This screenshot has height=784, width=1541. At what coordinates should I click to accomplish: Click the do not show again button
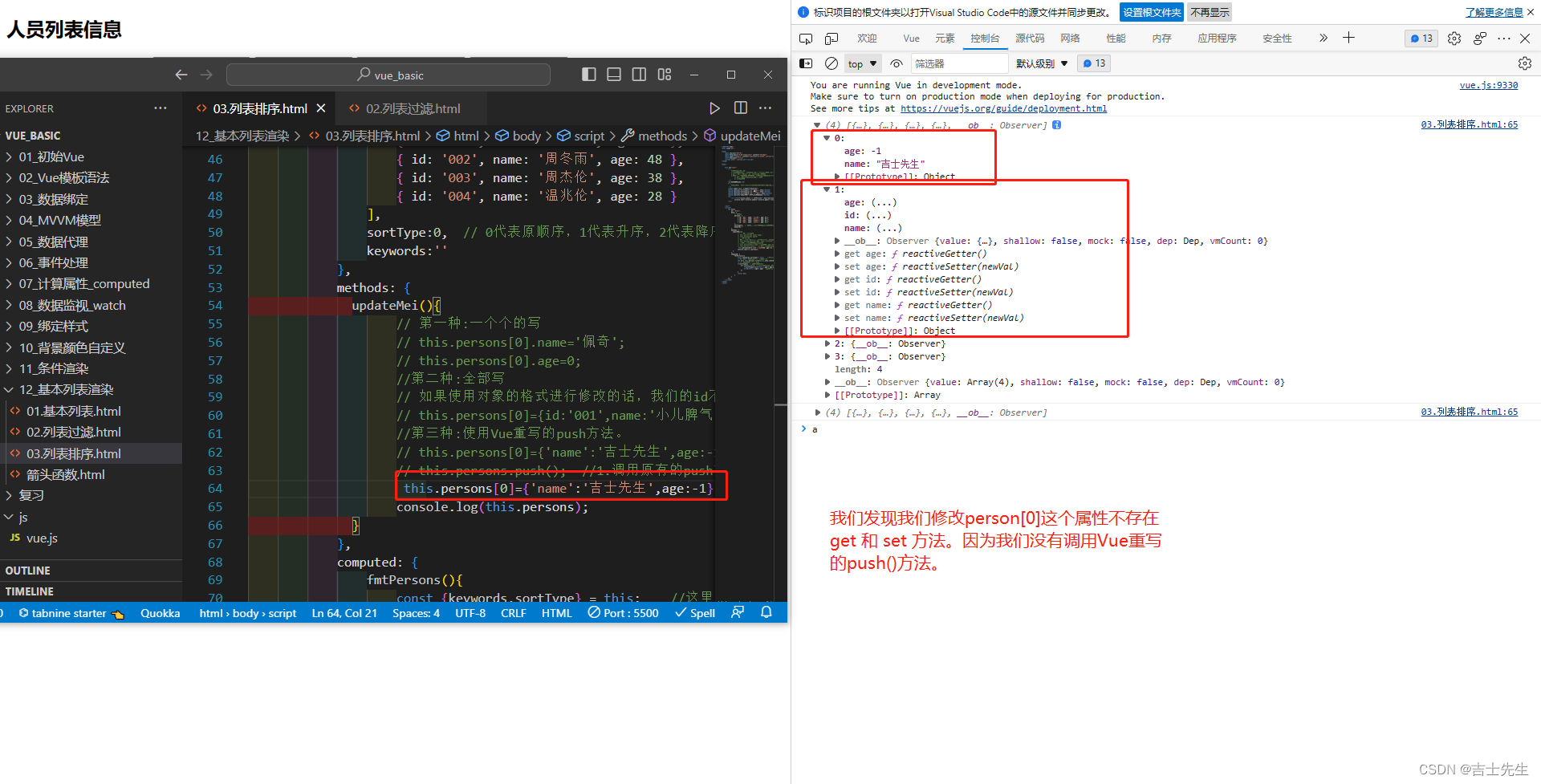click(1210, 12)
